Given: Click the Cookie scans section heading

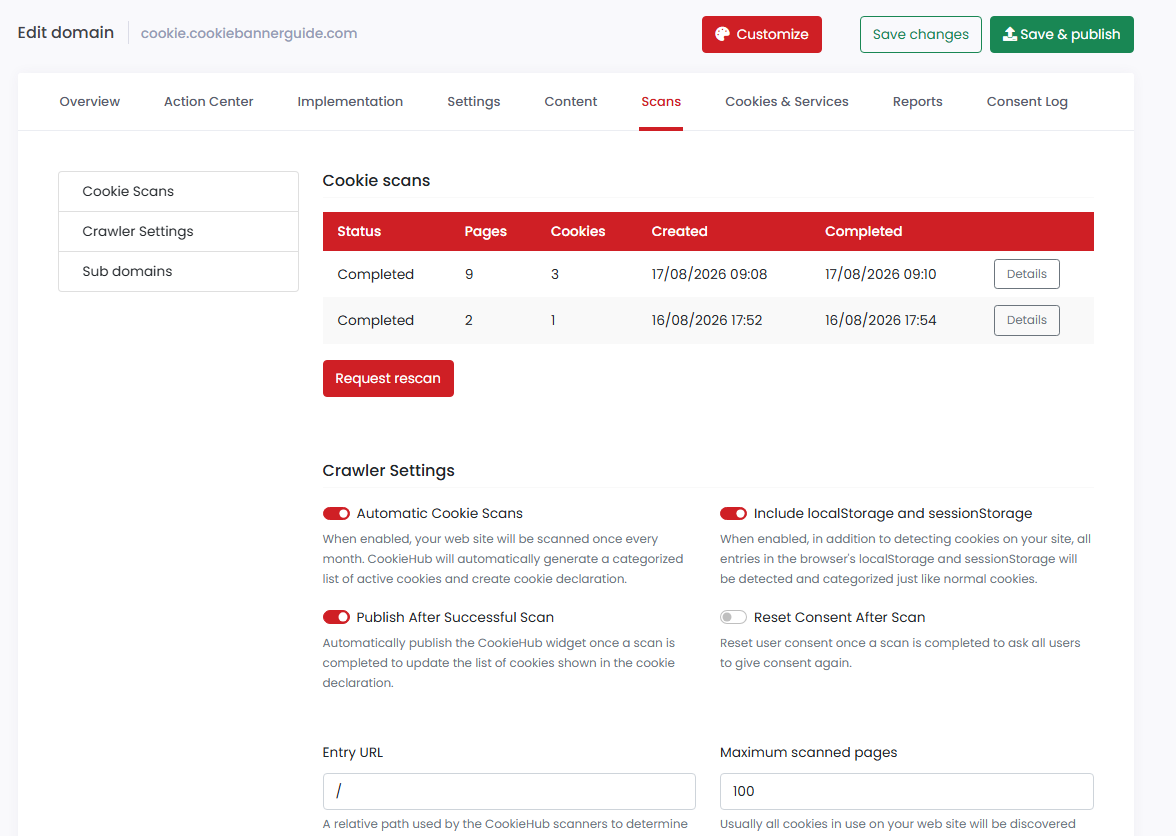Looking at the screenshot, I should (x=376, y=181).
